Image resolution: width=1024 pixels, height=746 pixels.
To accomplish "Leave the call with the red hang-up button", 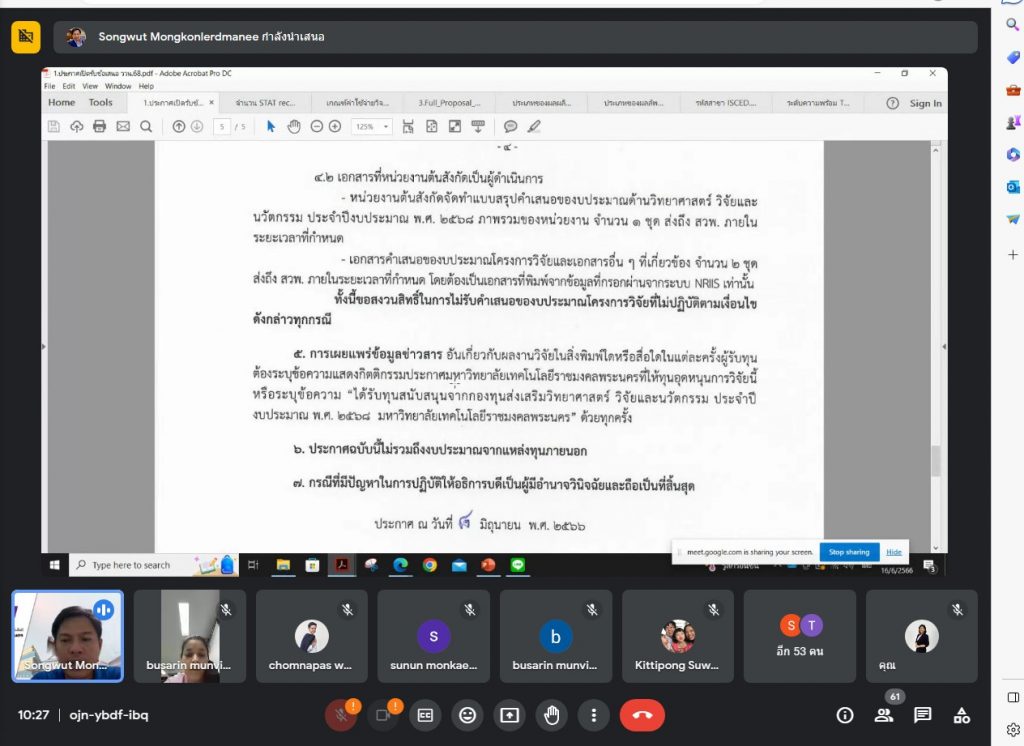I will [x=642, y=715].
